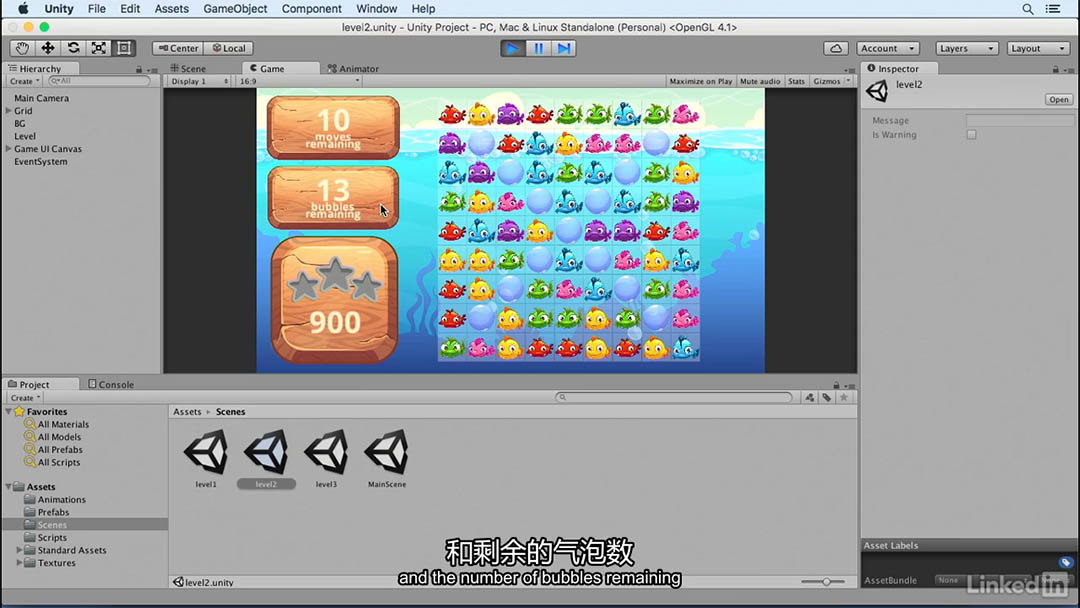Screen dimensions: 1080x608
Task: Switch to the Scene tab
Action: (x=188, y=69)
